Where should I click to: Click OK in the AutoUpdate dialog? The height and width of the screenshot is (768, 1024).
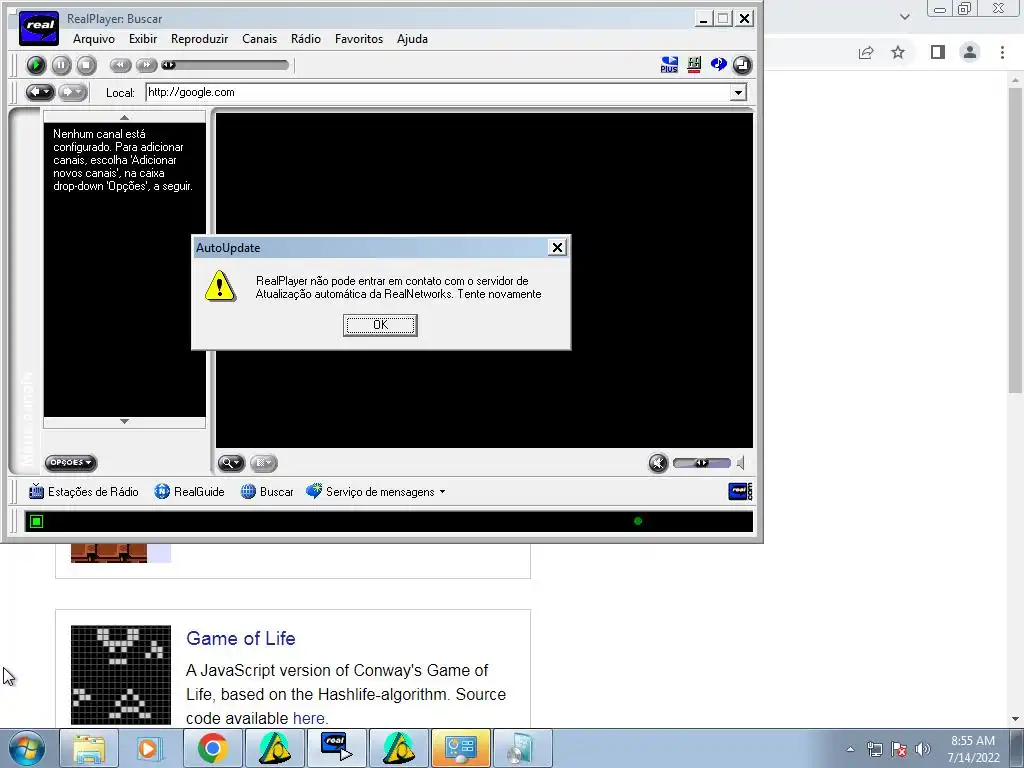click(x=380, y=325)
